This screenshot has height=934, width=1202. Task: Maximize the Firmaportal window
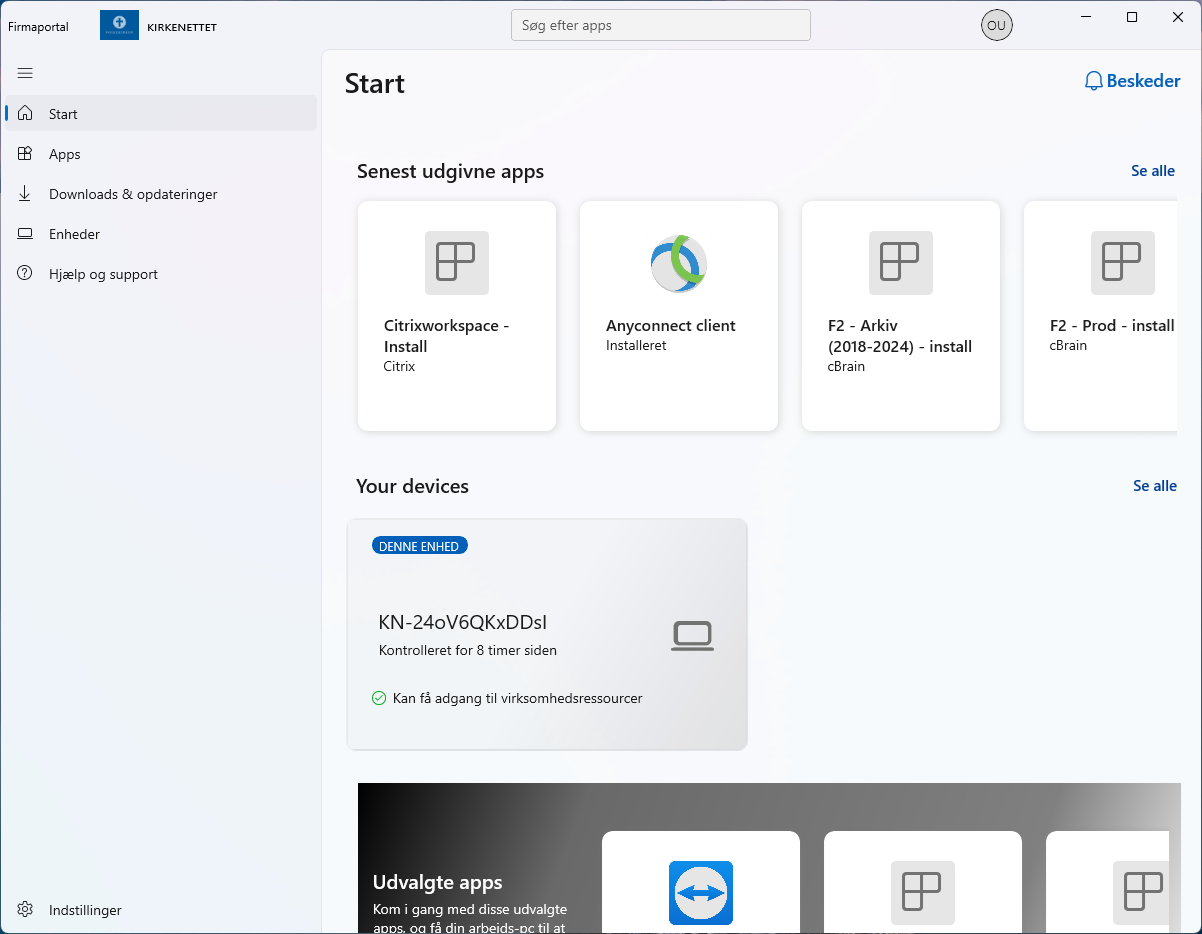(1132, 17)
